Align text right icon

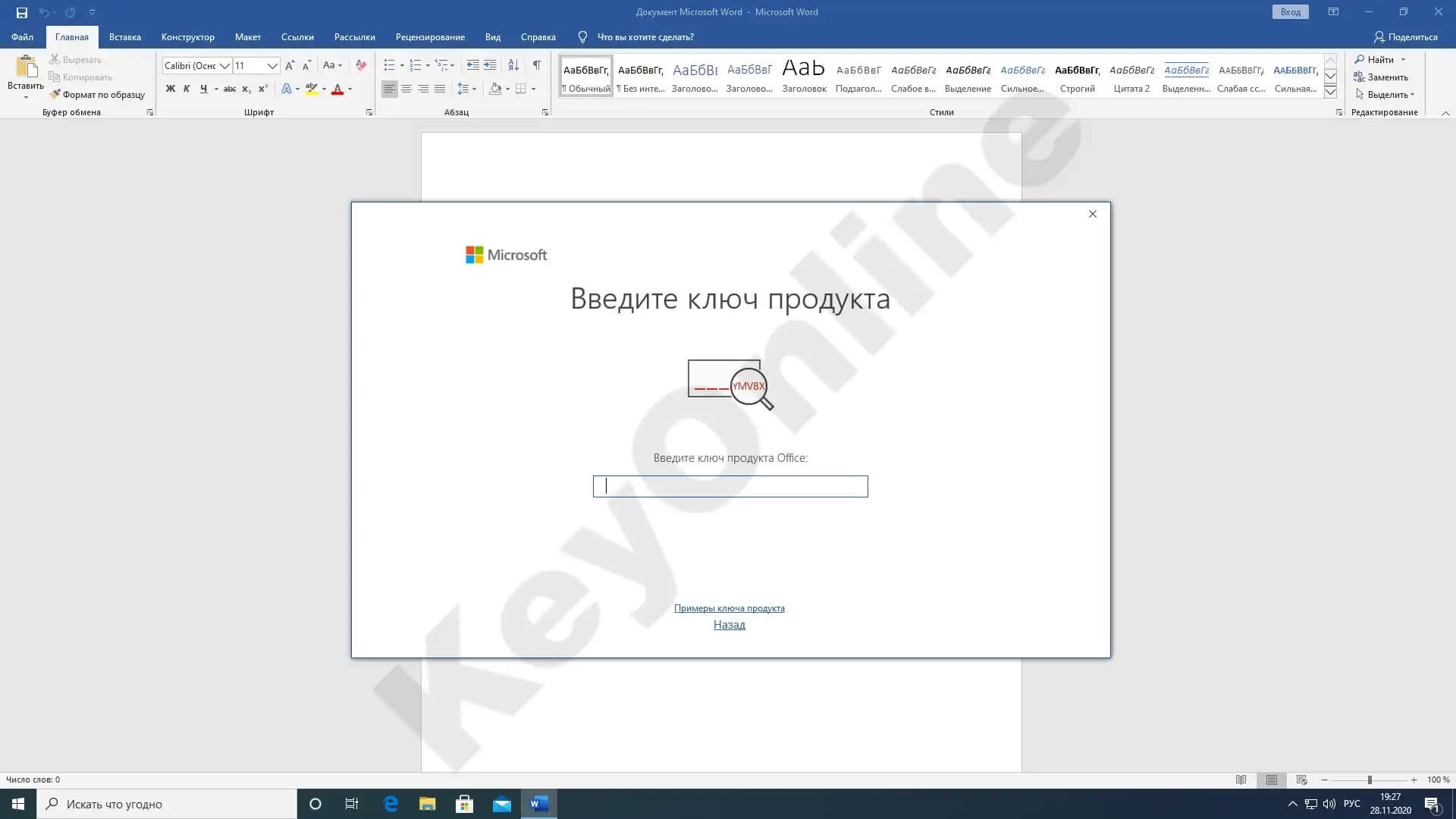pyautogui.click(x=423, y=89)
